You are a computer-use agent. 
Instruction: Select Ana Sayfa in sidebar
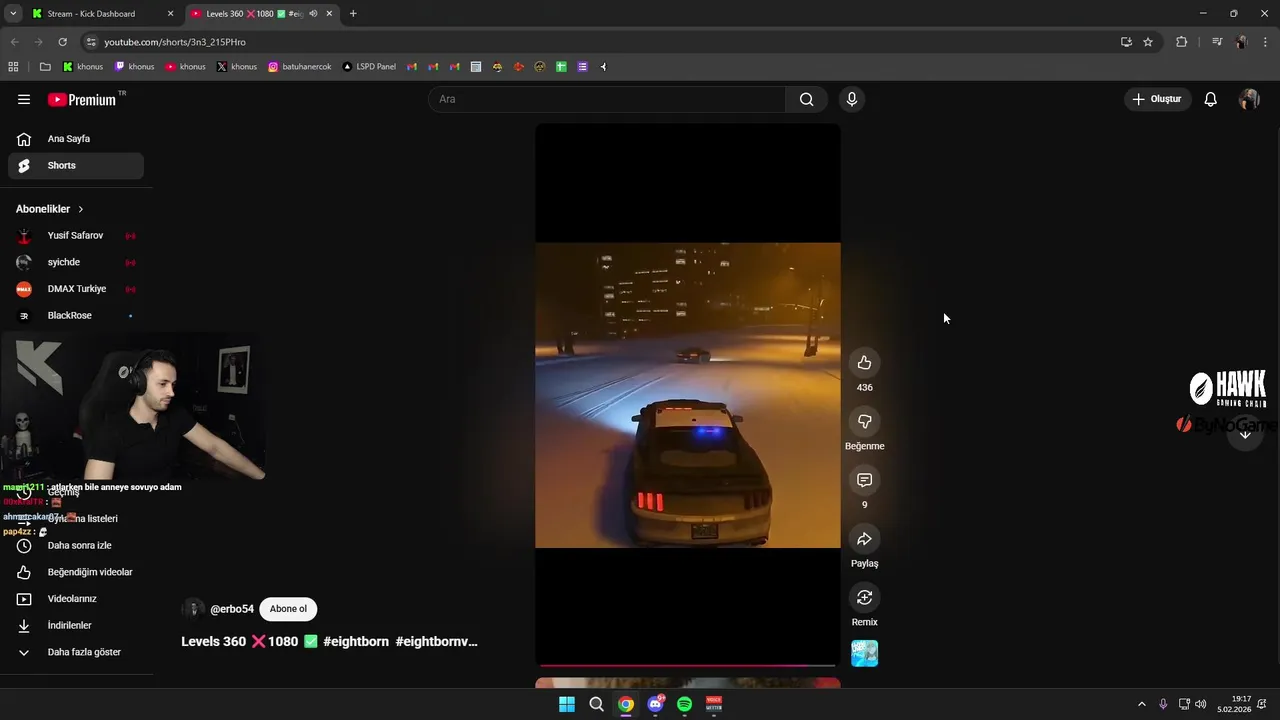pos(76,139)
